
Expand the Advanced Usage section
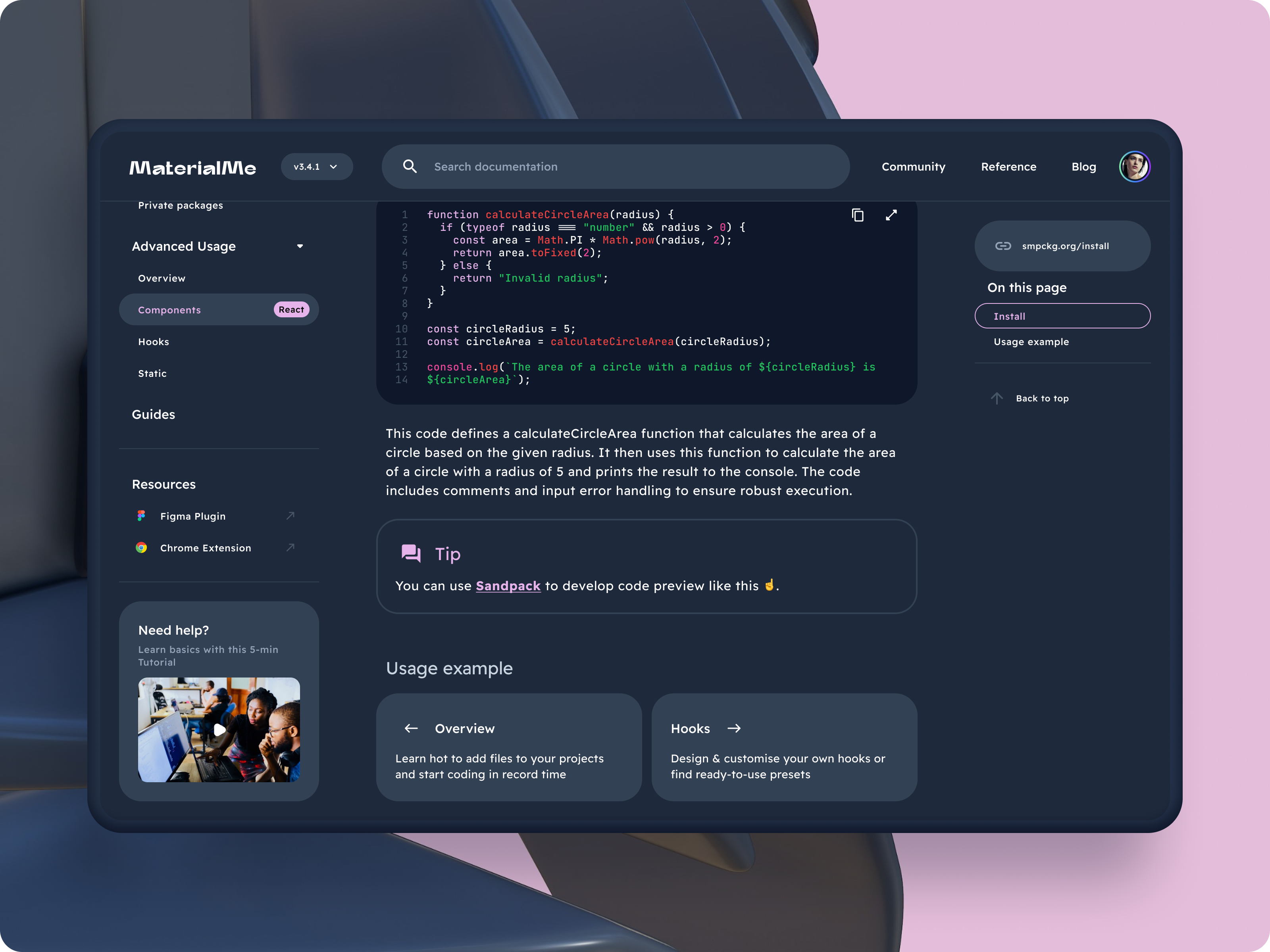pos(300,246)
